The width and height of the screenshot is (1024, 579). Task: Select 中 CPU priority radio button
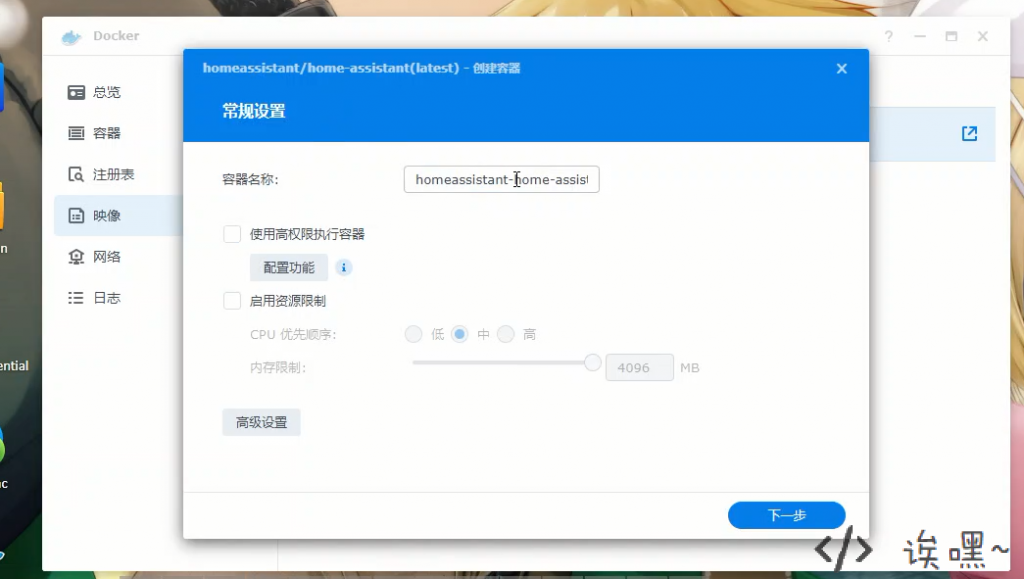[x=460, y=334]
